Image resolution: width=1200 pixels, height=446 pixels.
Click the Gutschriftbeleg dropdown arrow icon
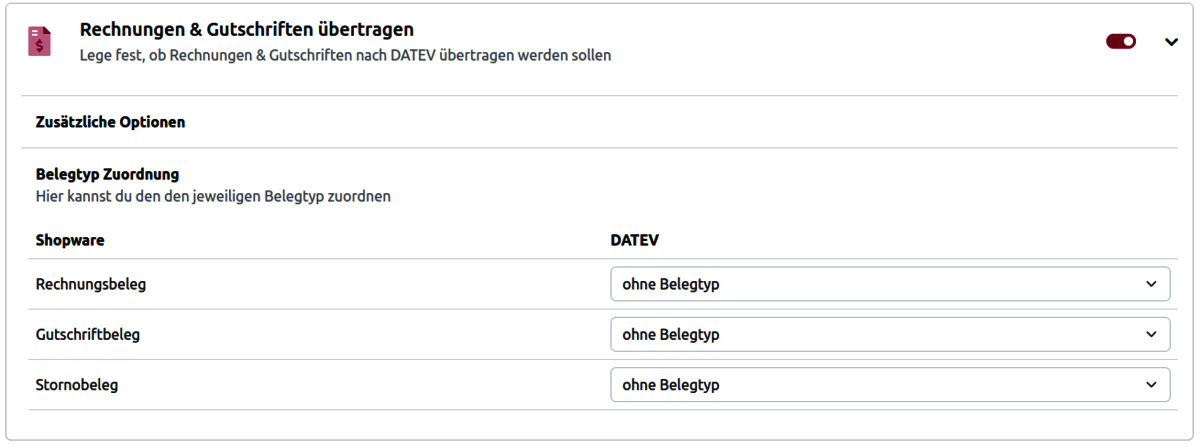pos(1150,334)
